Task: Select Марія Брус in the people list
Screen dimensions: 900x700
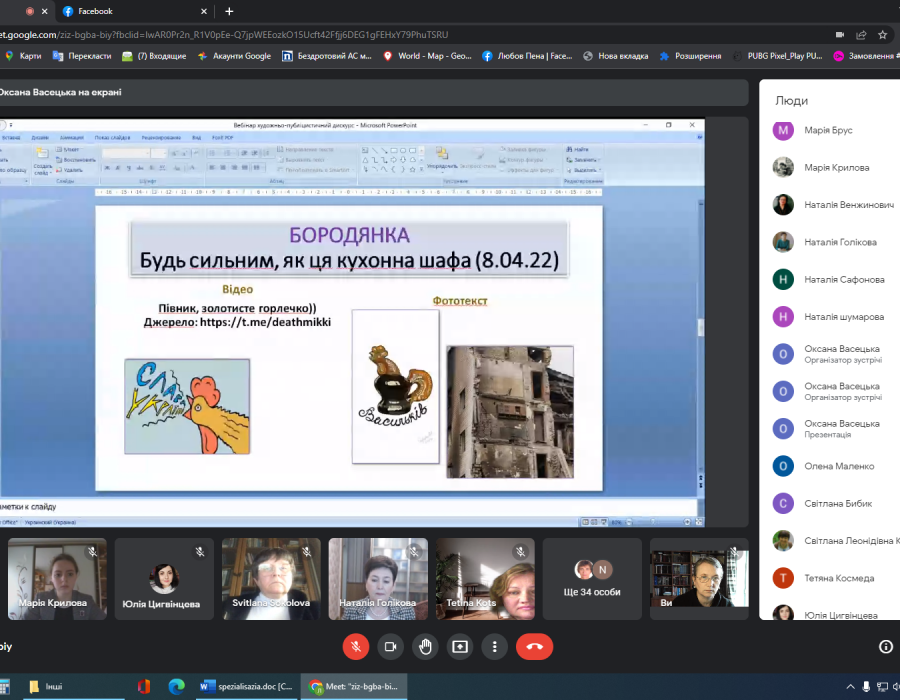Action: (828, 130)
